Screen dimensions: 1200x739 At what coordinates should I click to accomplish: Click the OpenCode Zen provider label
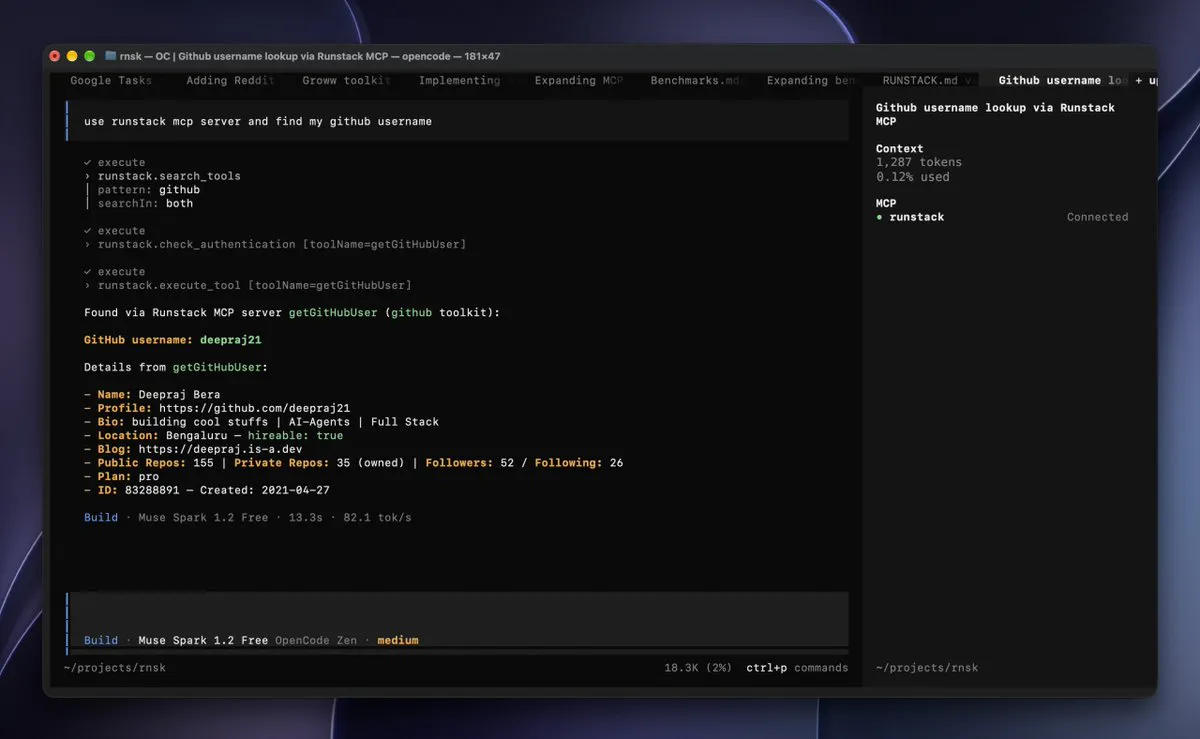(x=316, y=640)
